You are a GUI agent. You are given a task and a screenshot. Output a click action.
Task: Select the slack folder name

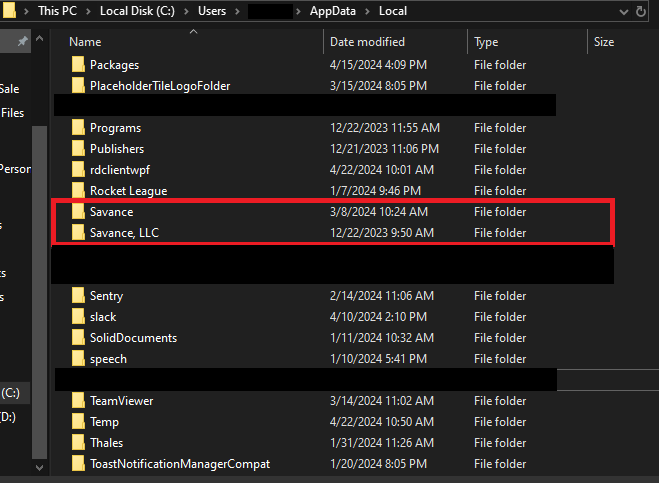point(103,317)
